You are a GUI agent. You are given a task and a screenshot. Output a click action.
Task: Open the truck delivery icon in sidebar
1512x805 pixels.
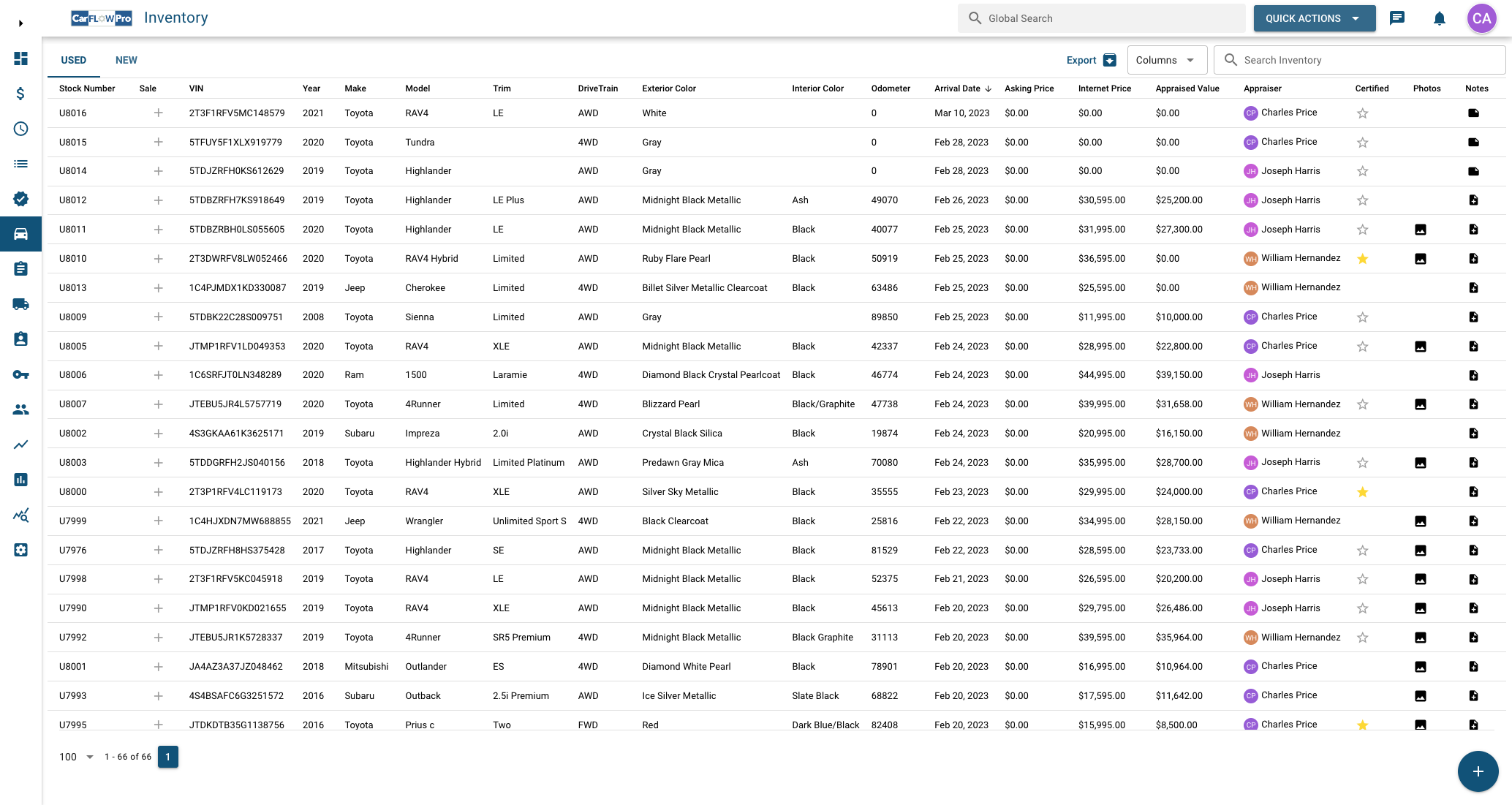coord(20,304)
